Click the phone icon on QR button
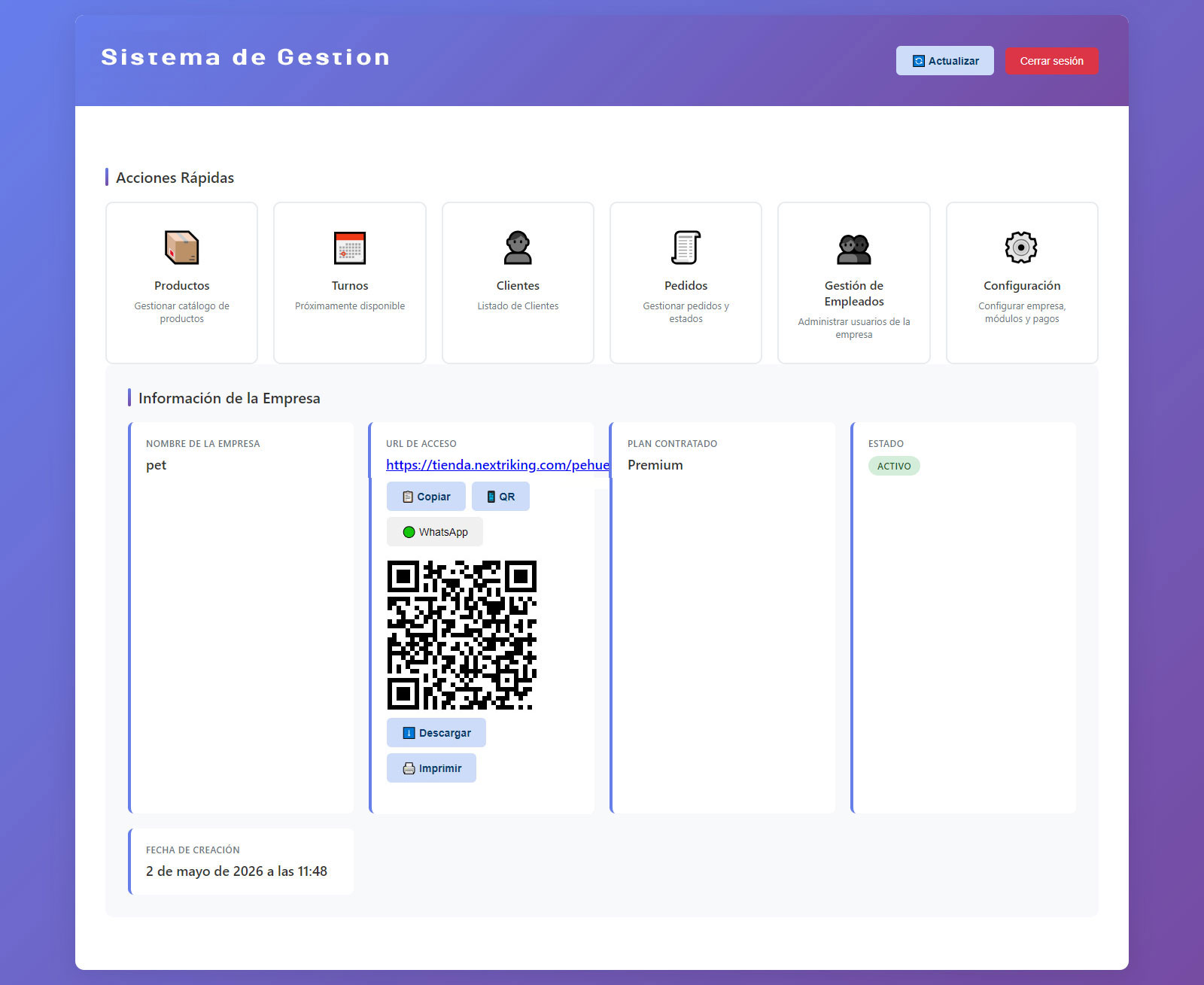The height and width of the screenshot is (985, 1204). [x=491, y=497]
